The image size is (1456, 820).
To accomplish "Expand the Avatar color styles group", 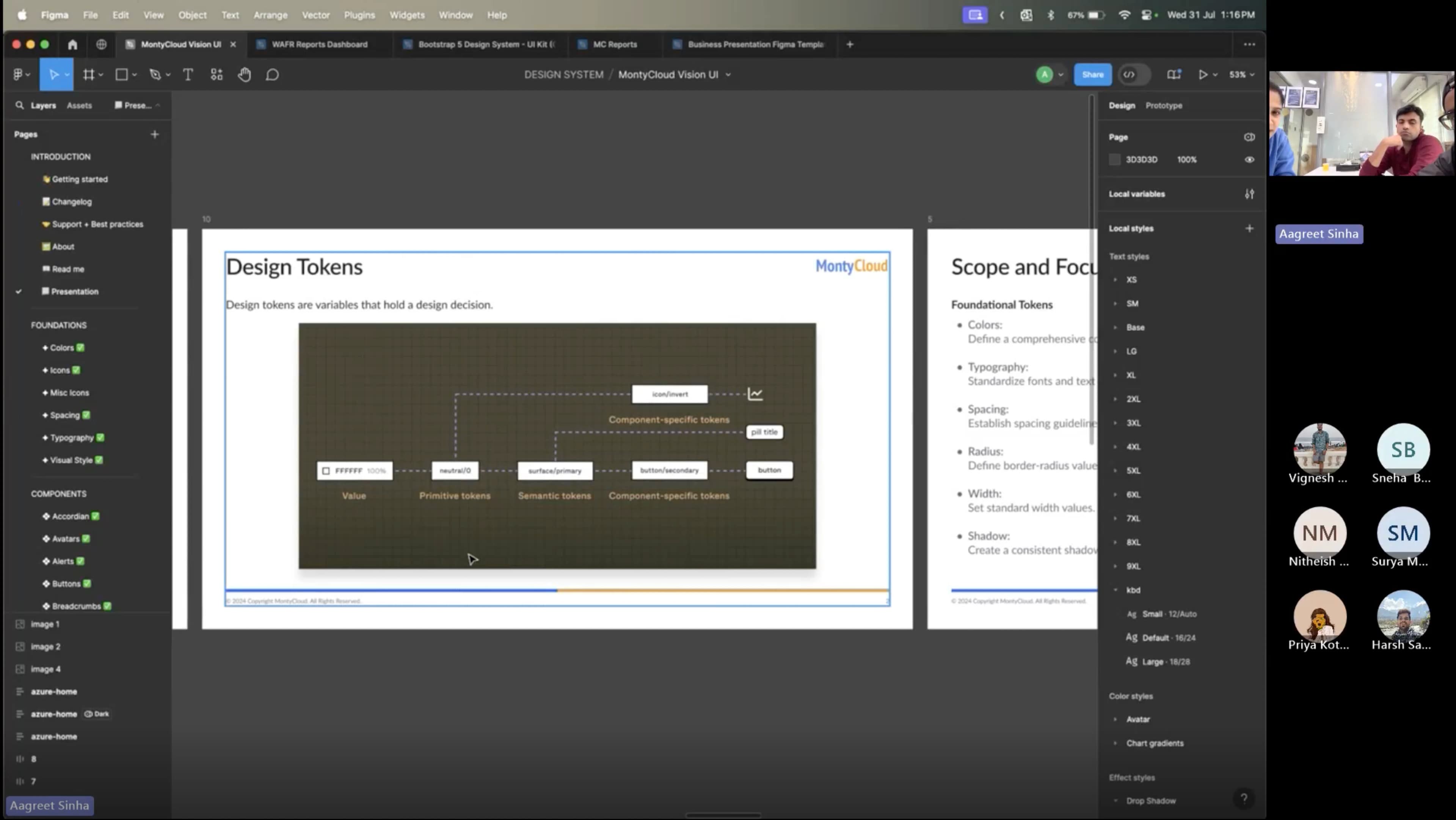I will pos(1115,720).
